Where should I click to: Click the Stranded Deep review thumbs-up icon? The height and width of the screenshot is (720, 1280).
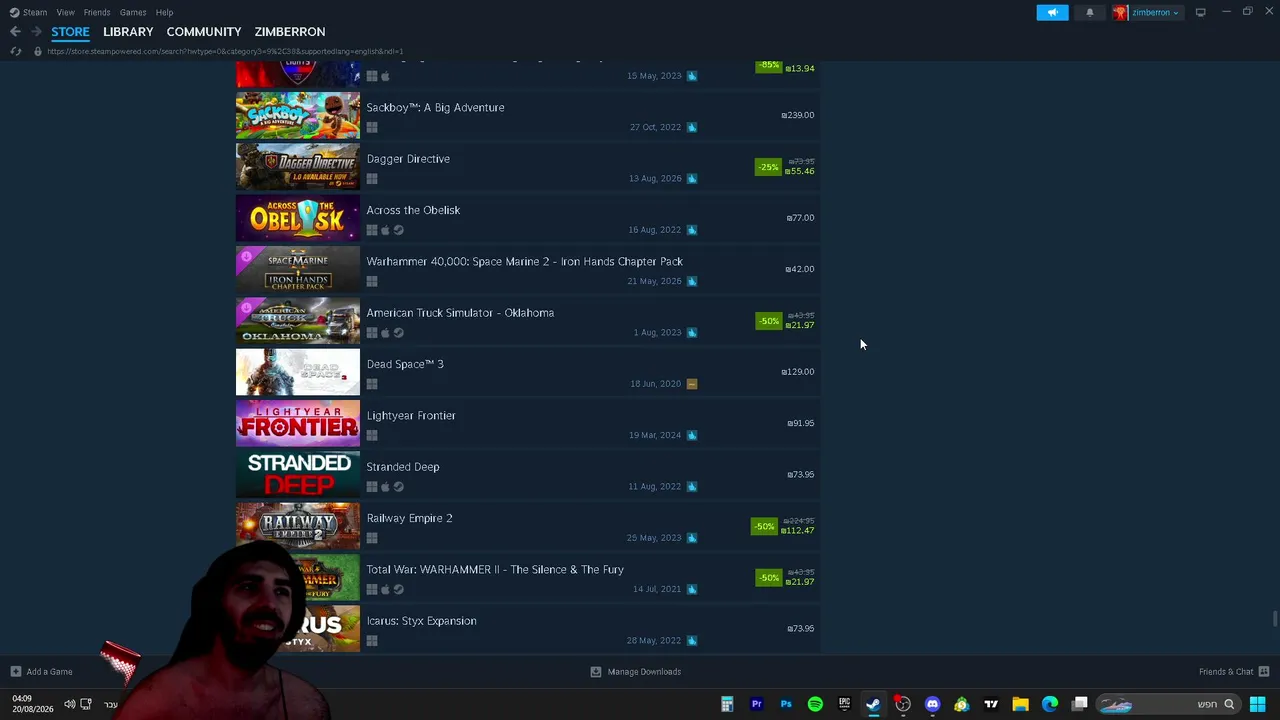(692, 487)
